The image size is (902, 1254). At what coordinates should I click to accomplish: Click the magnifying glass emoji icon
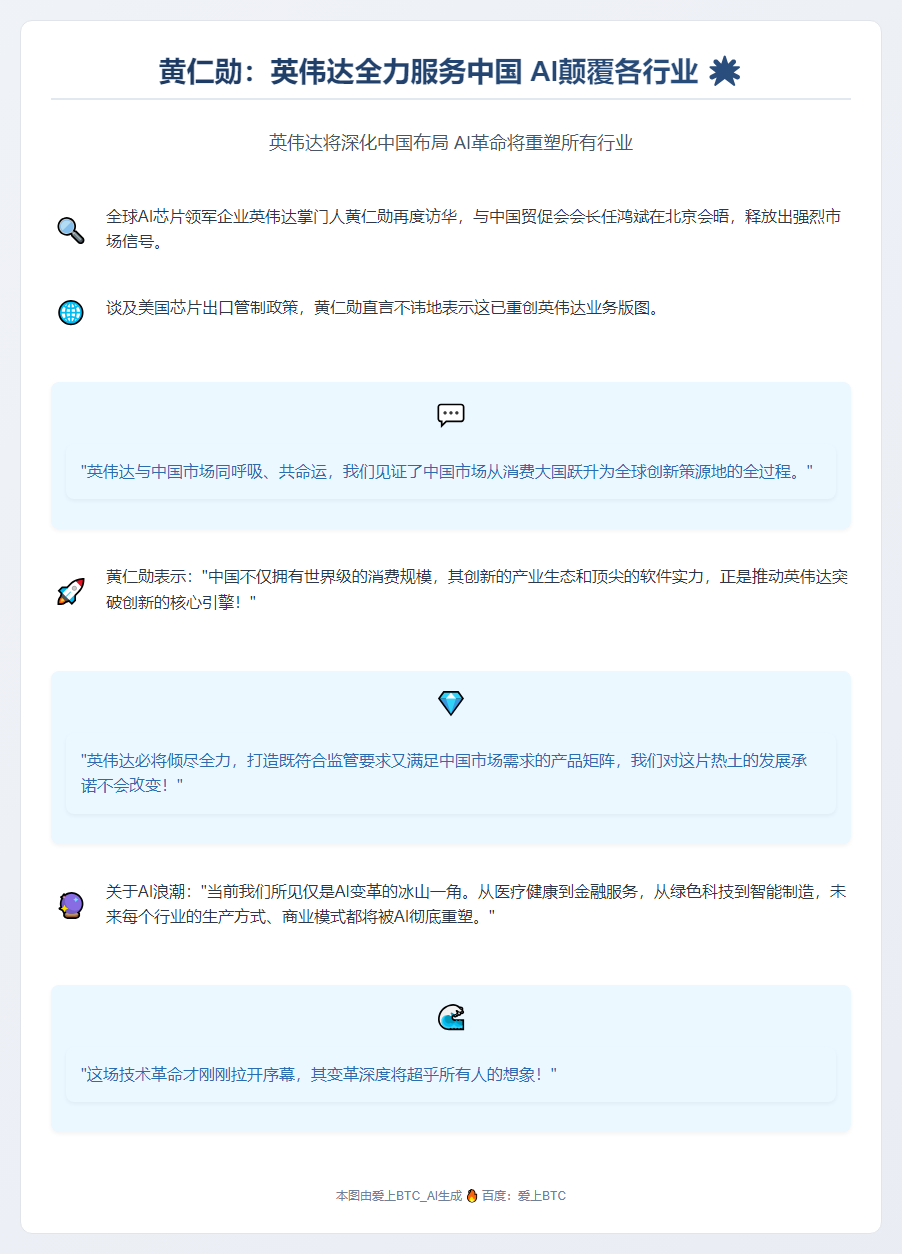coord(71,230)
